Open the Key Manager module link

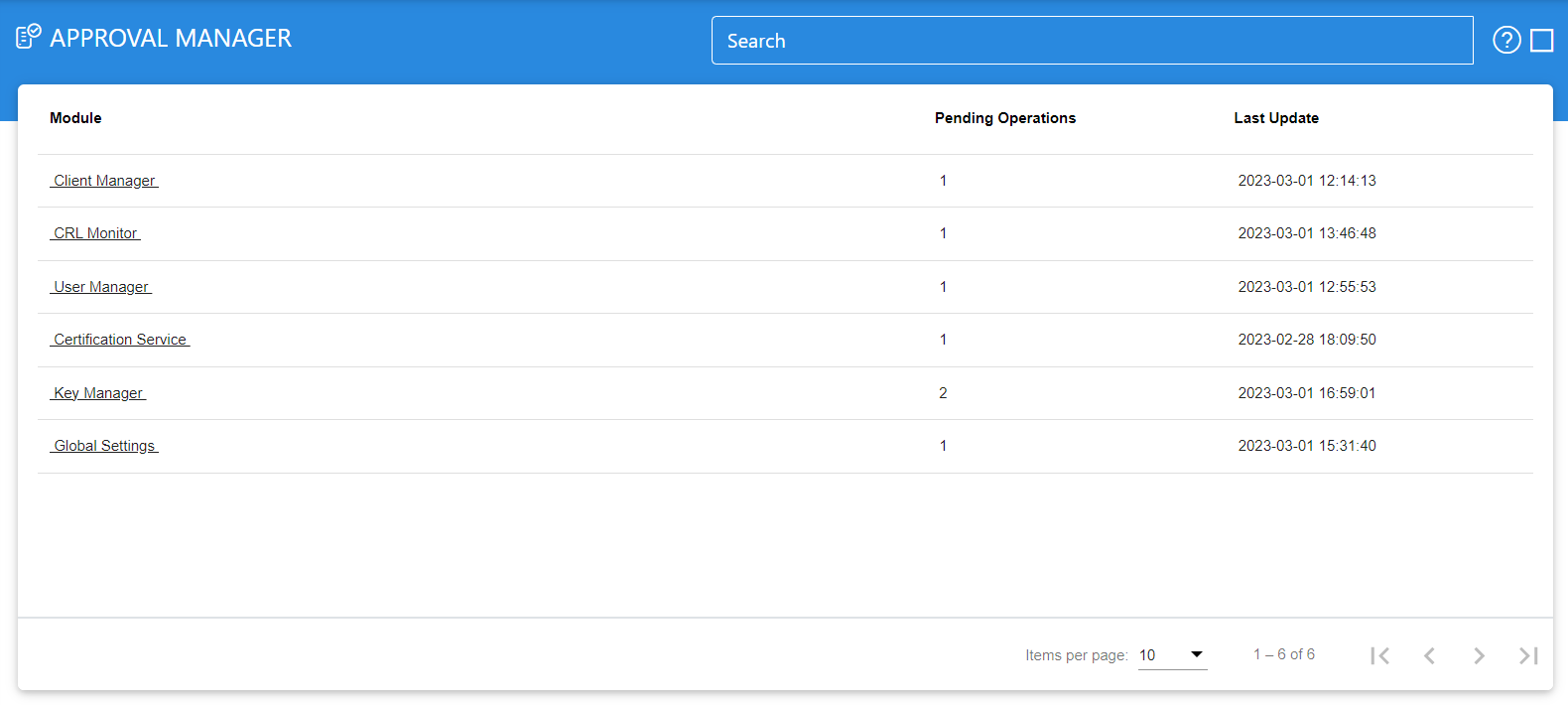98,393
